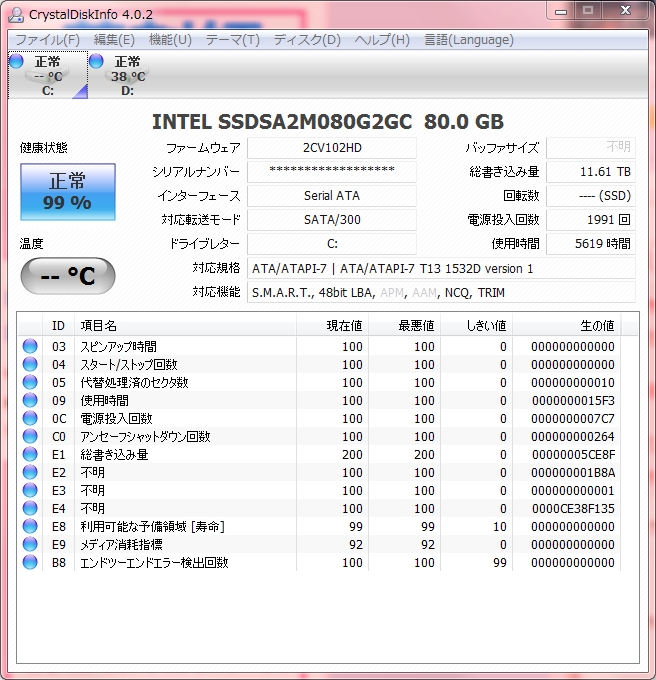Click the C: drive status orb
The width and height of the screenshot is (656, 680).
(16, 62)
